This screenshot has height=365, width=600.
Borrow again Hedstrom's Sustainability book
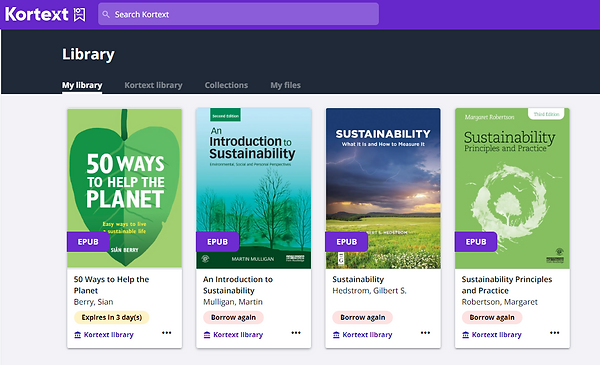tap(363, 318)
